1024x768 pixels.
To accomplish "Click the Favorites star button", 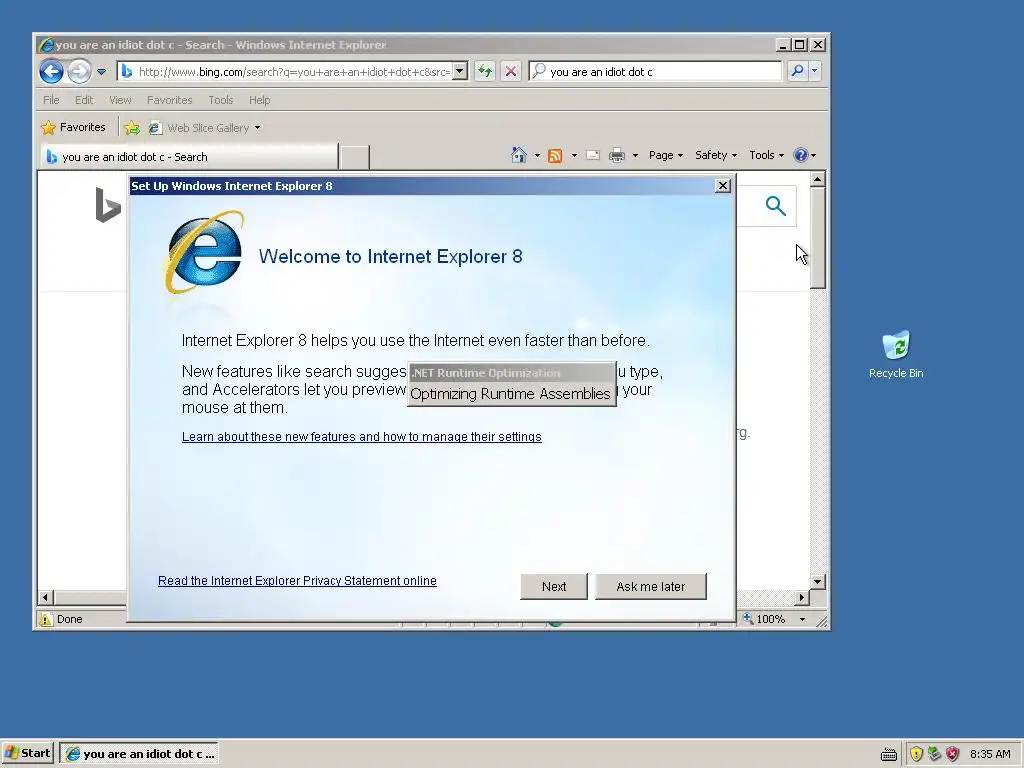I will tap(73, 127).
